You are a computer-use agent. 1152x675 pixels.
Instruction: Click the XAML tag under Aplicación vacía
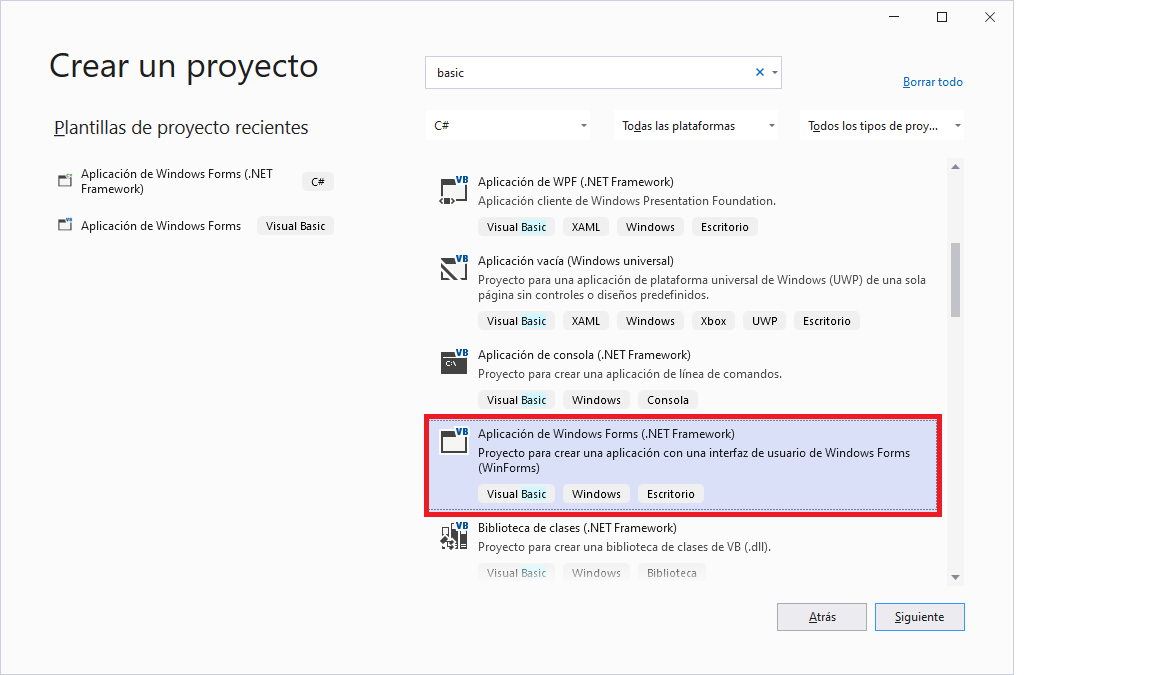click(x=585, y=320)
